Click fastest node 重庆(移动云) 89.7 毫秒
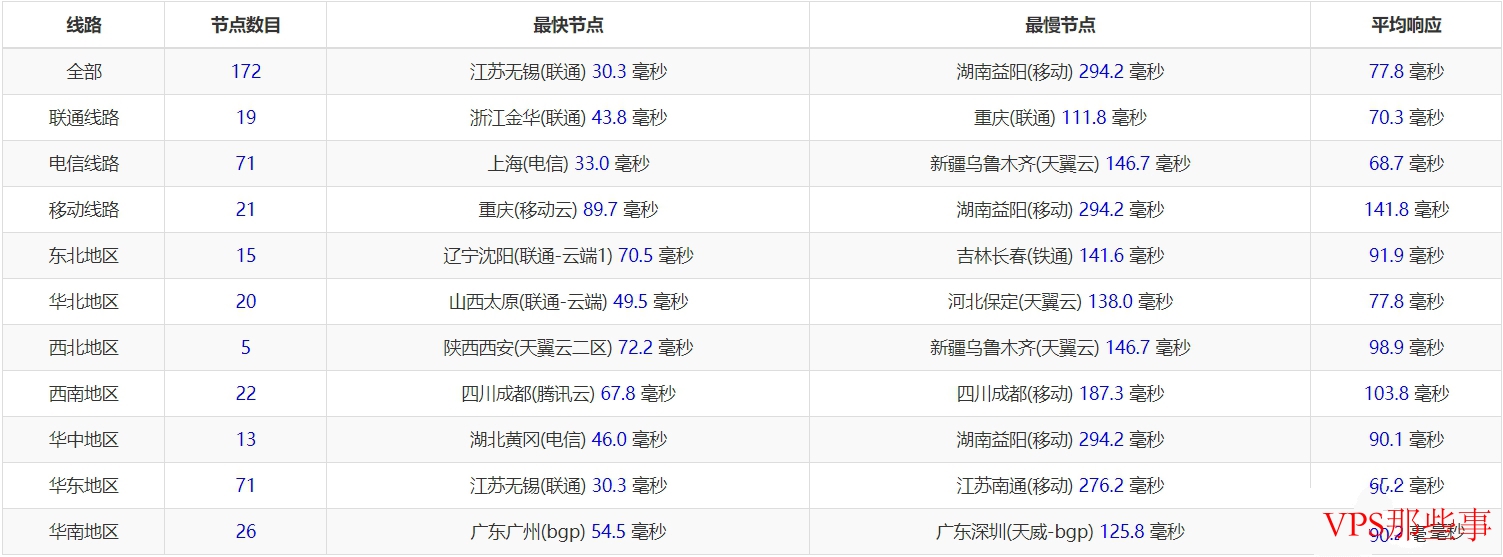Viewport: 1503px width, 557px height. 568,210
